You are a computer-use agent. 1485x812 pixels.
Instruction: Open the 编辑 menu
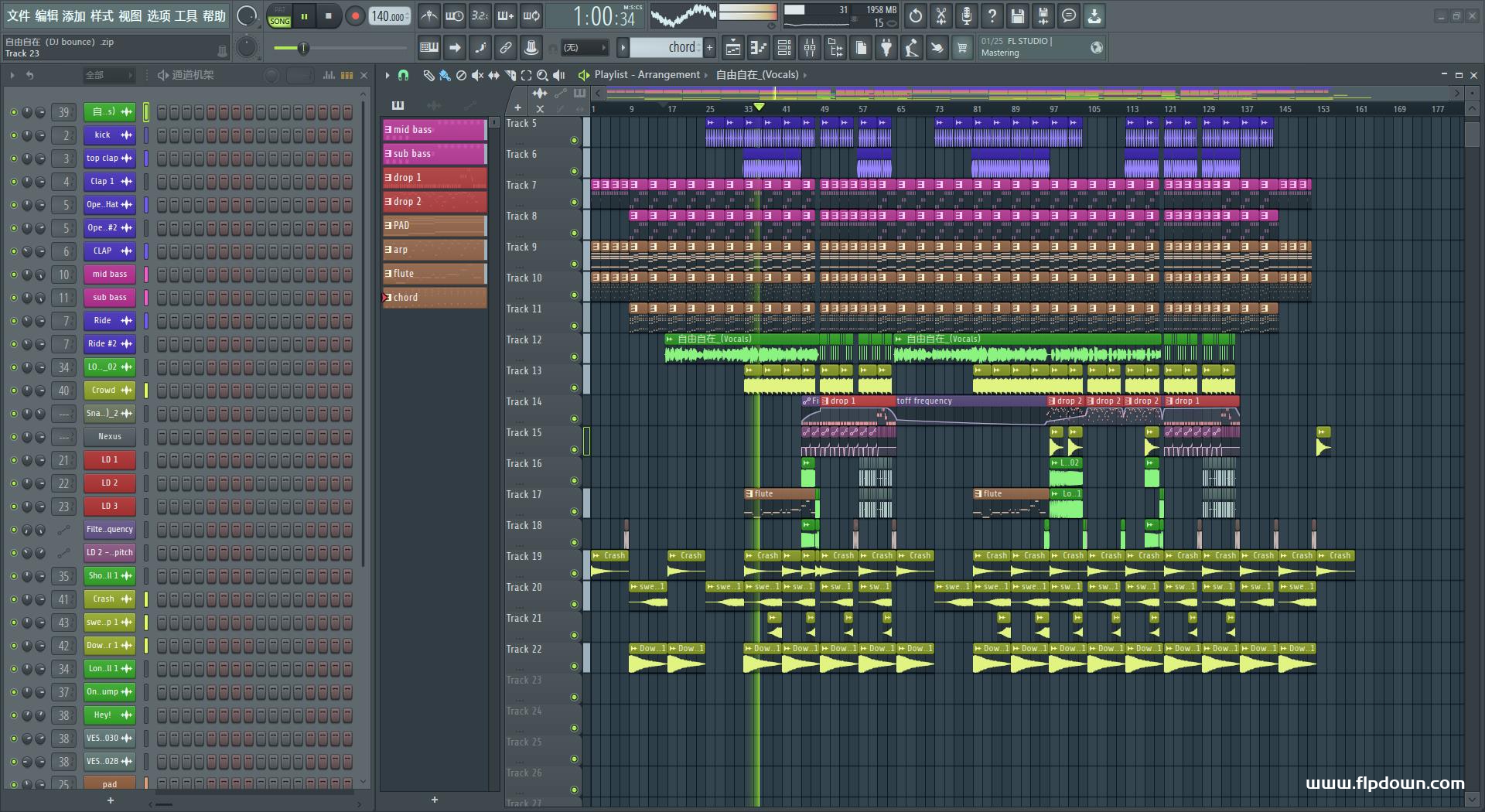click(x=46, y=16)
